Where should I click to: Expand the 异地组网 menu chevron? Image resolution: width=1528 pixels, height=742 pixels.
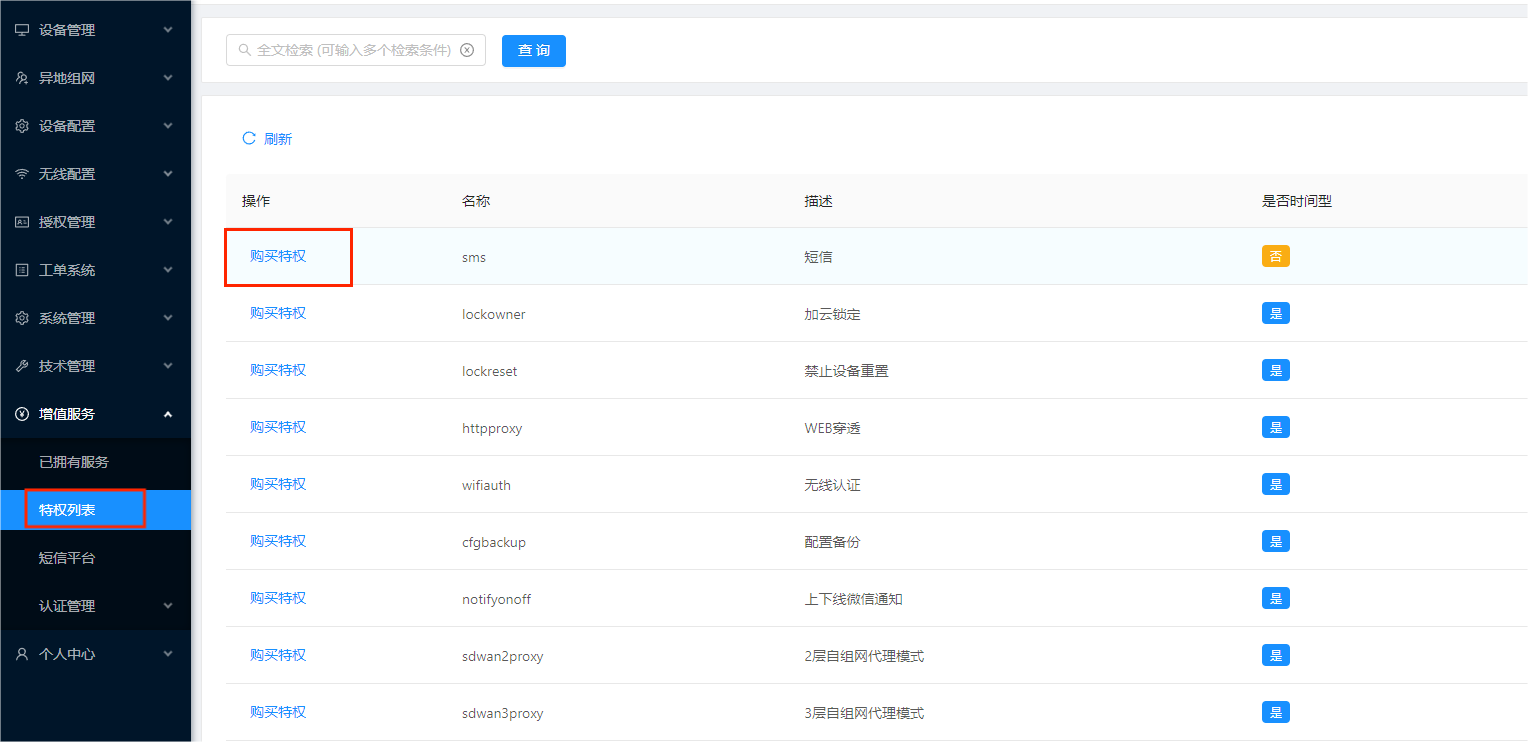168,78
